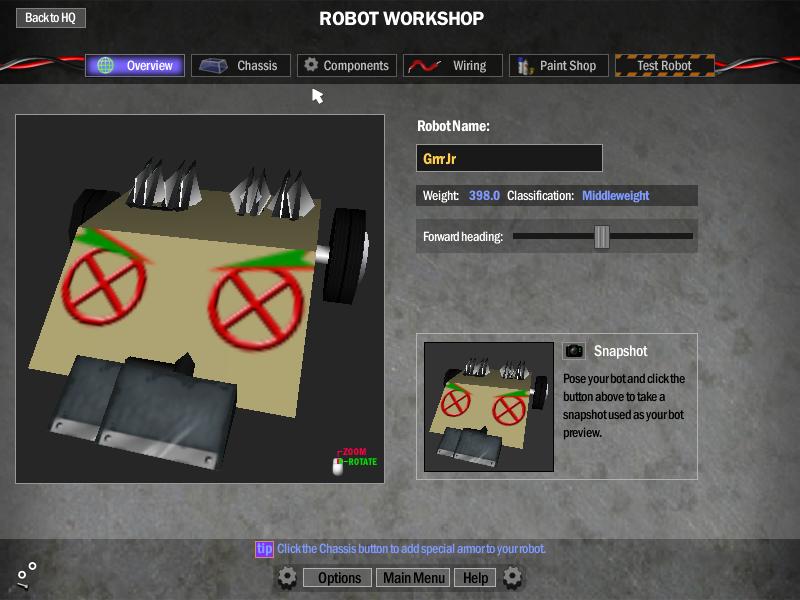Edit the Robot Name field
This screenshot has height=600, width=800.
pos(509,158)
